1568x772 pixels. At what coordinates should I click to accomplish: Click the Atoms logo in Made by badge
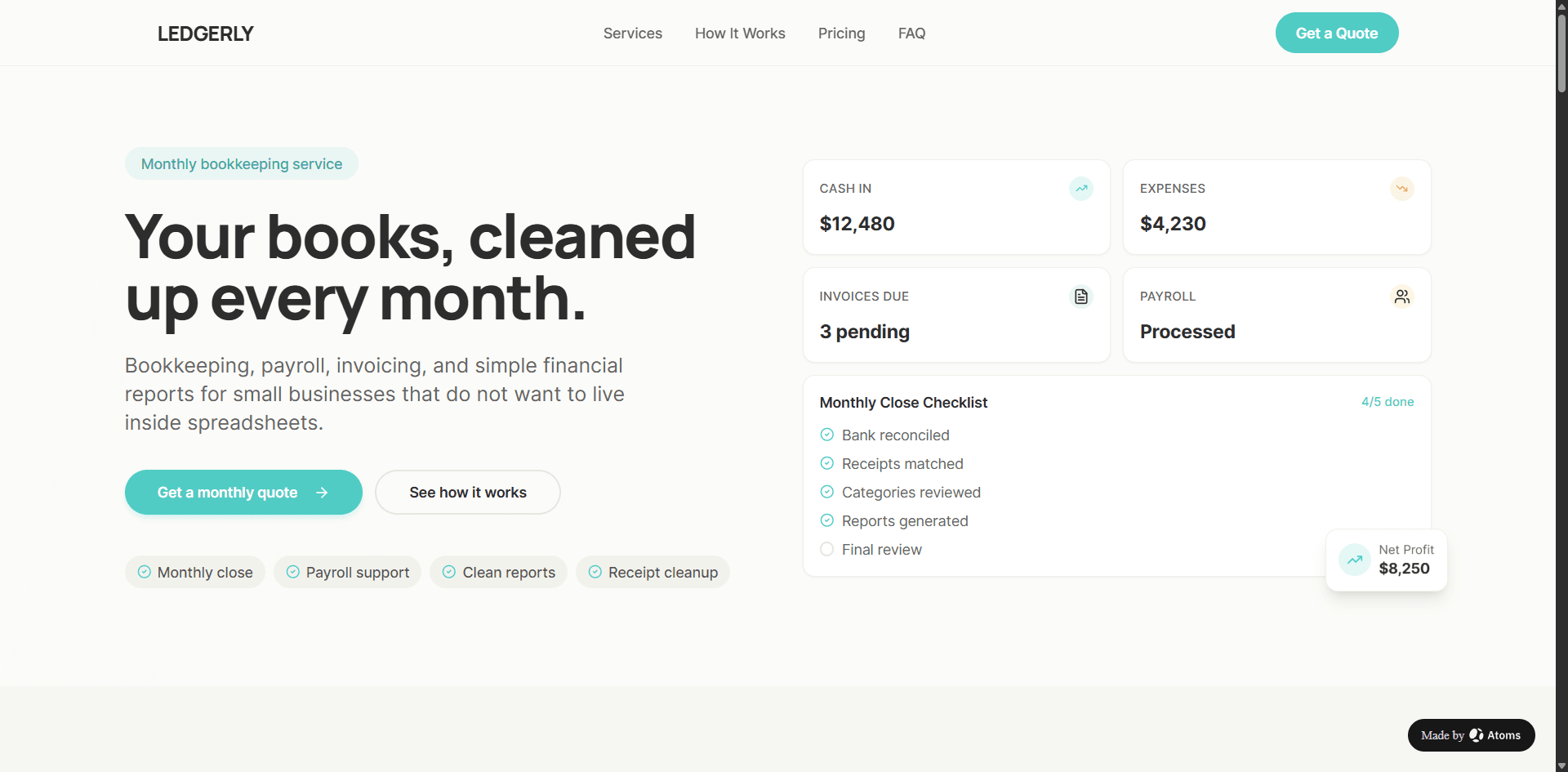click(x=1477, y=735)
